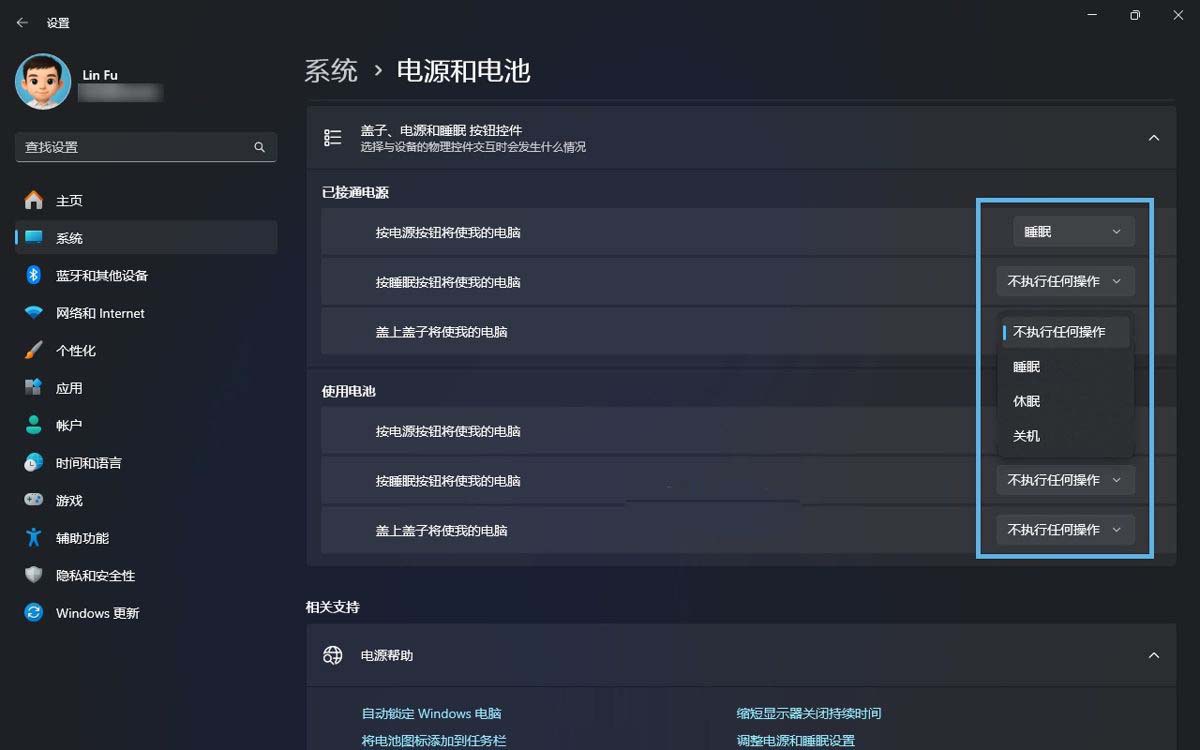This screenshot has width=1200, height=750.
Task: Open the 自动锁定 Windows 电脑 link
Action: (x=431, y=714)
